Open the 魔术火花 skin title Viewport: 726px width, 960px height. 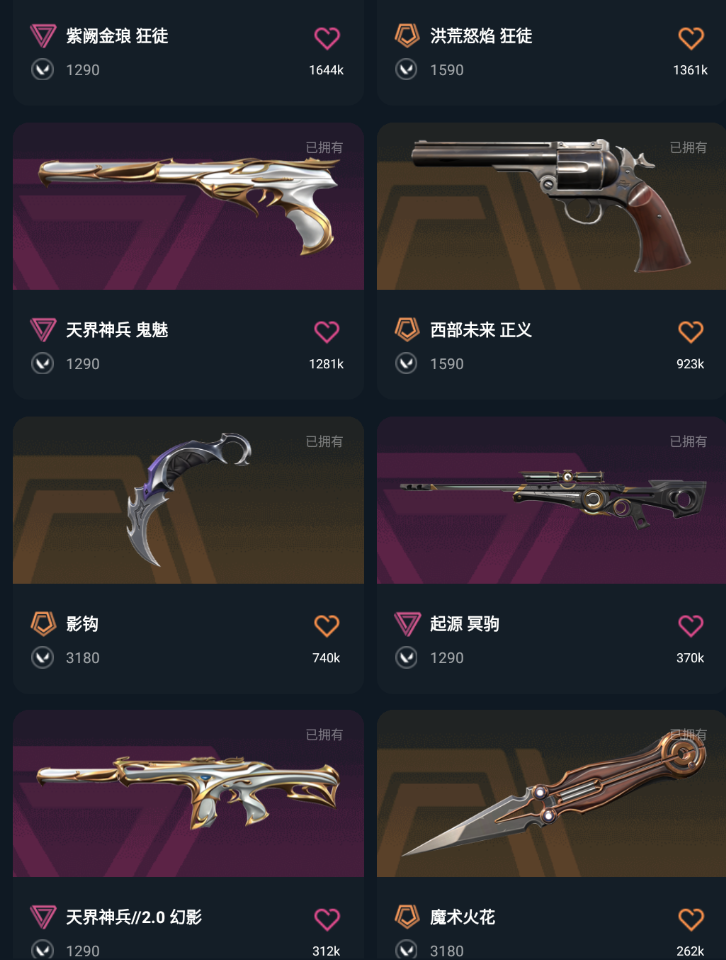click(x=462, y=917)
